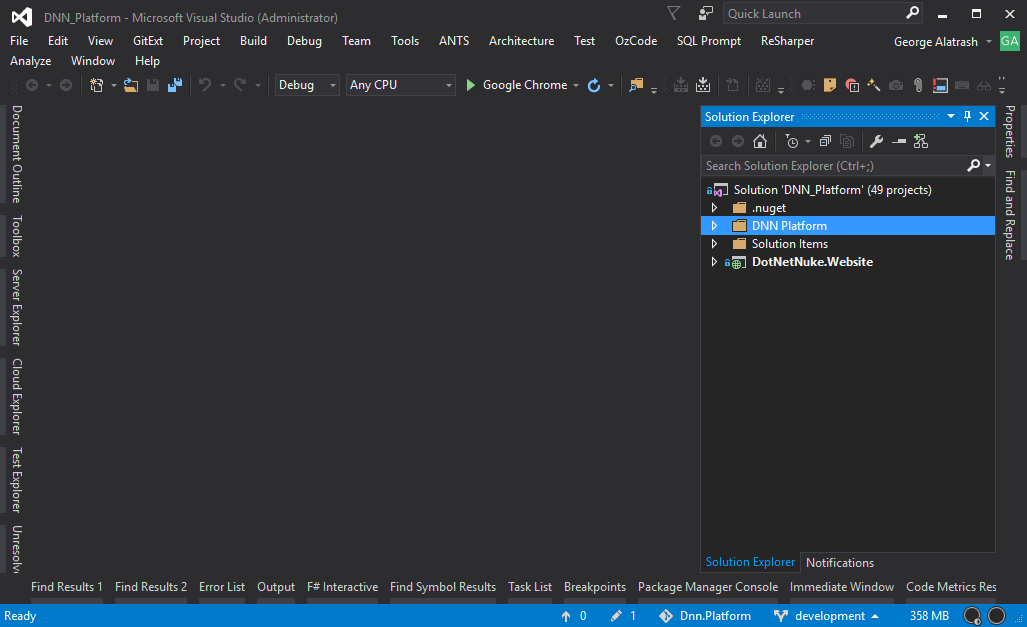Click the Pending Changes Filter clock icon
This screenshot has height=627, width=1027.
792,142
